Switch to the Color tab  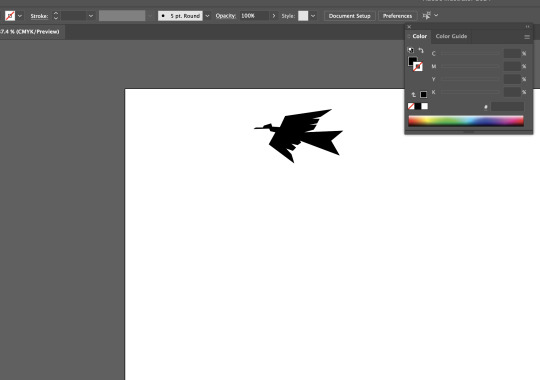click(419, 36)
